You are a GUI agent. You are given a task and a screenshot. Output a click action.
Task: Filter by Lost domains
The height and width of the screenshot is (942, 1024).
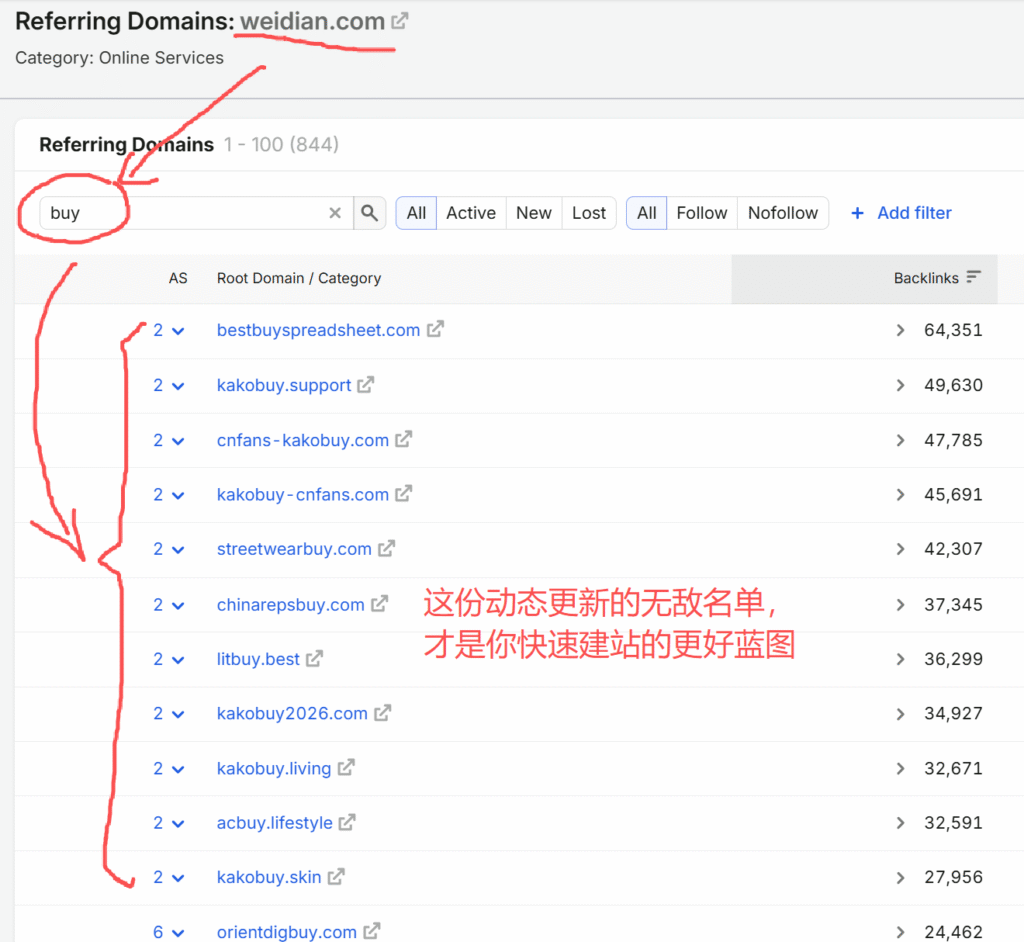[588, 213]
